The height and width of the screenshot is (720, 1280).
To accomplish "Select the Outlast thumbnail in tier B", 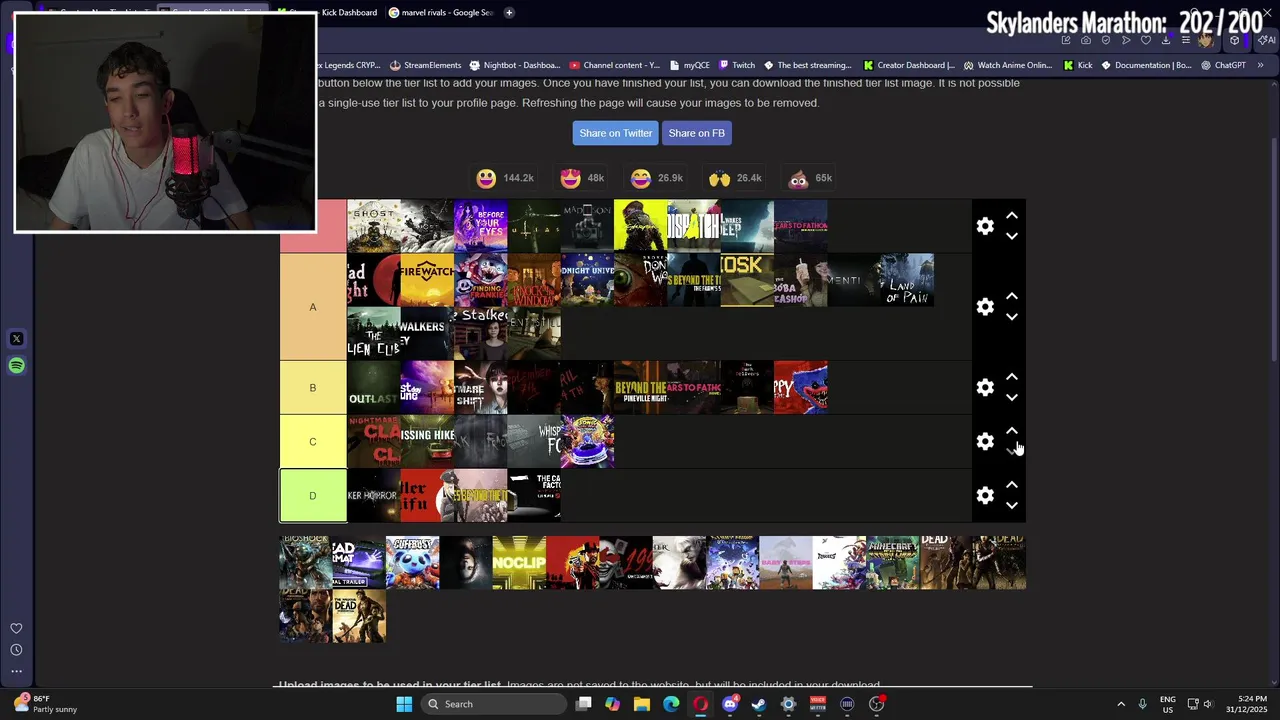I will click(x=373, y=388).
